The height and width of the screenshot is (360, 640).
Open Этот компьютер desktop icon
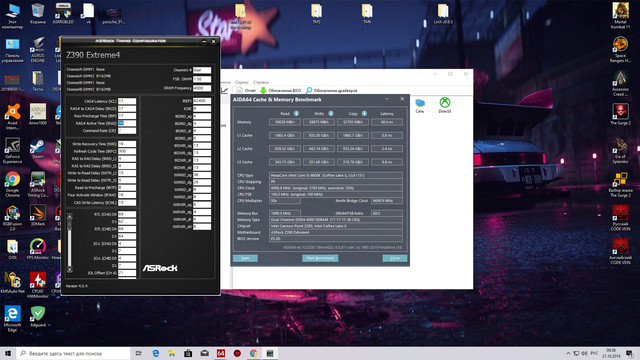(12, 16)
